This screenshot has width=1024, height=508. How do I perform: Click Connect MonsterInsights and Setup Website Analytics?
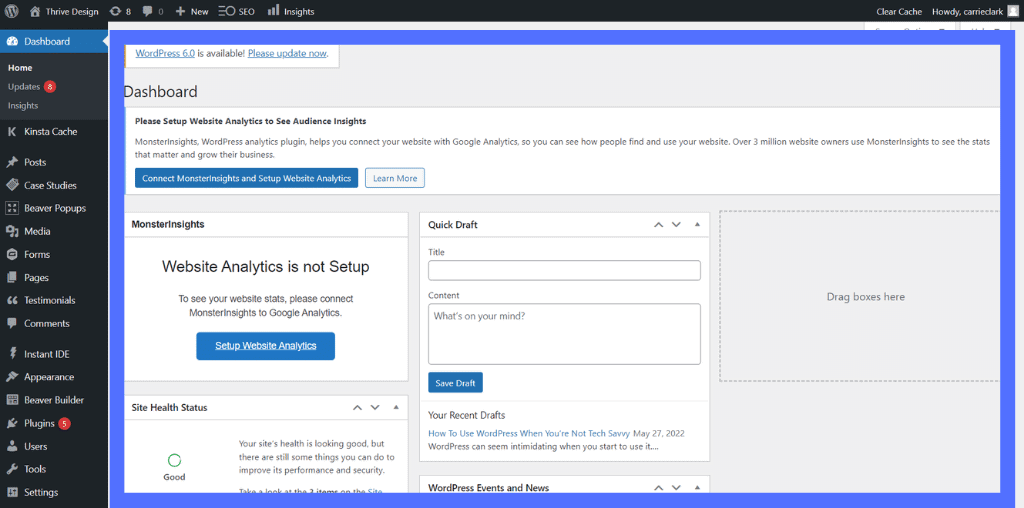[246, 178]
